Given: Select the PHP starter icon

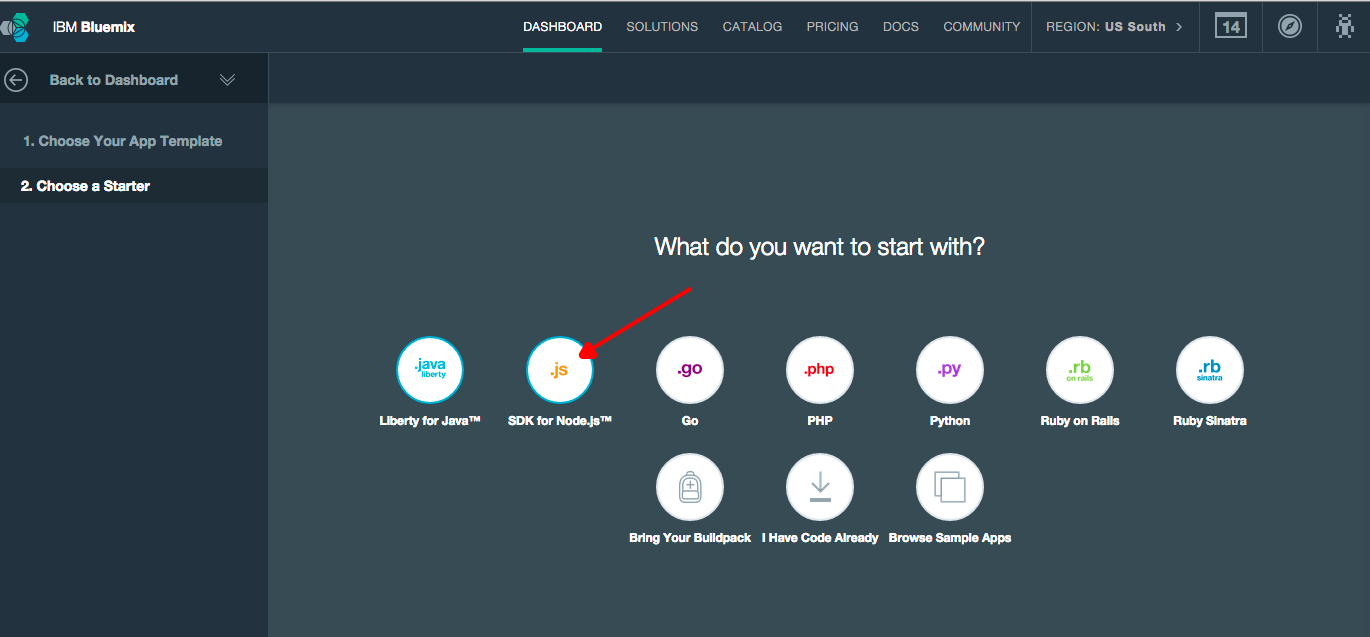Looking at the screenshot, I should (x=820, y=370).
